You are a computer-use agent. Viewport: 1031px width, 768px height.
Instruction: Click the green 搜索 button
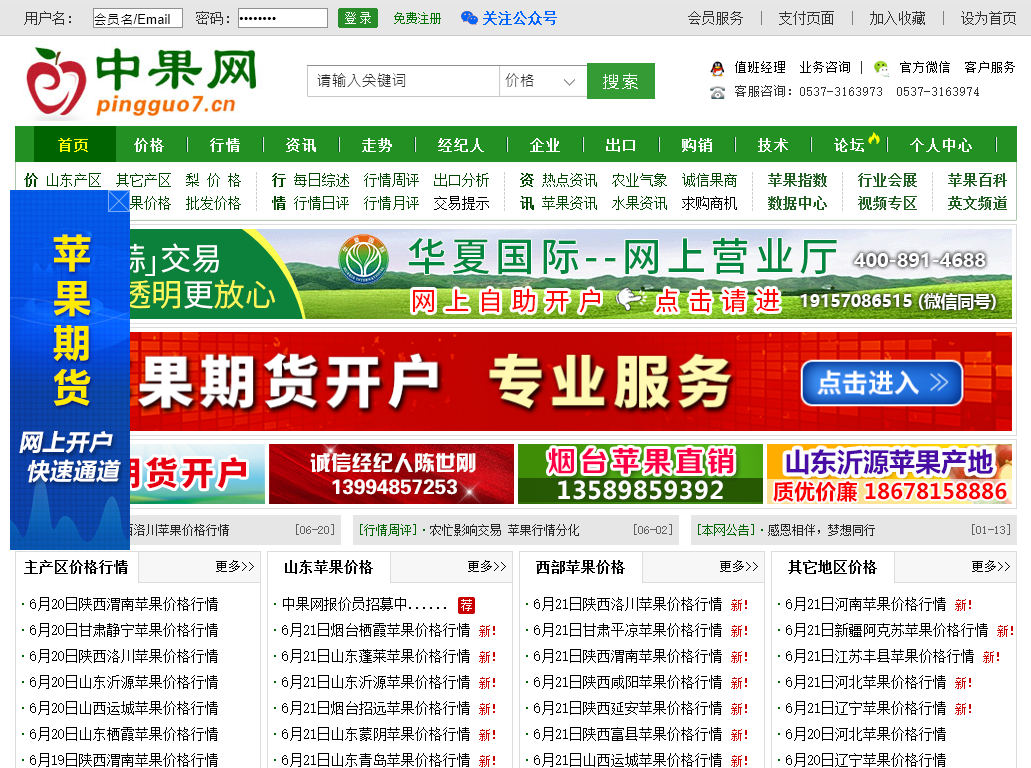click(x=621, y=82)
